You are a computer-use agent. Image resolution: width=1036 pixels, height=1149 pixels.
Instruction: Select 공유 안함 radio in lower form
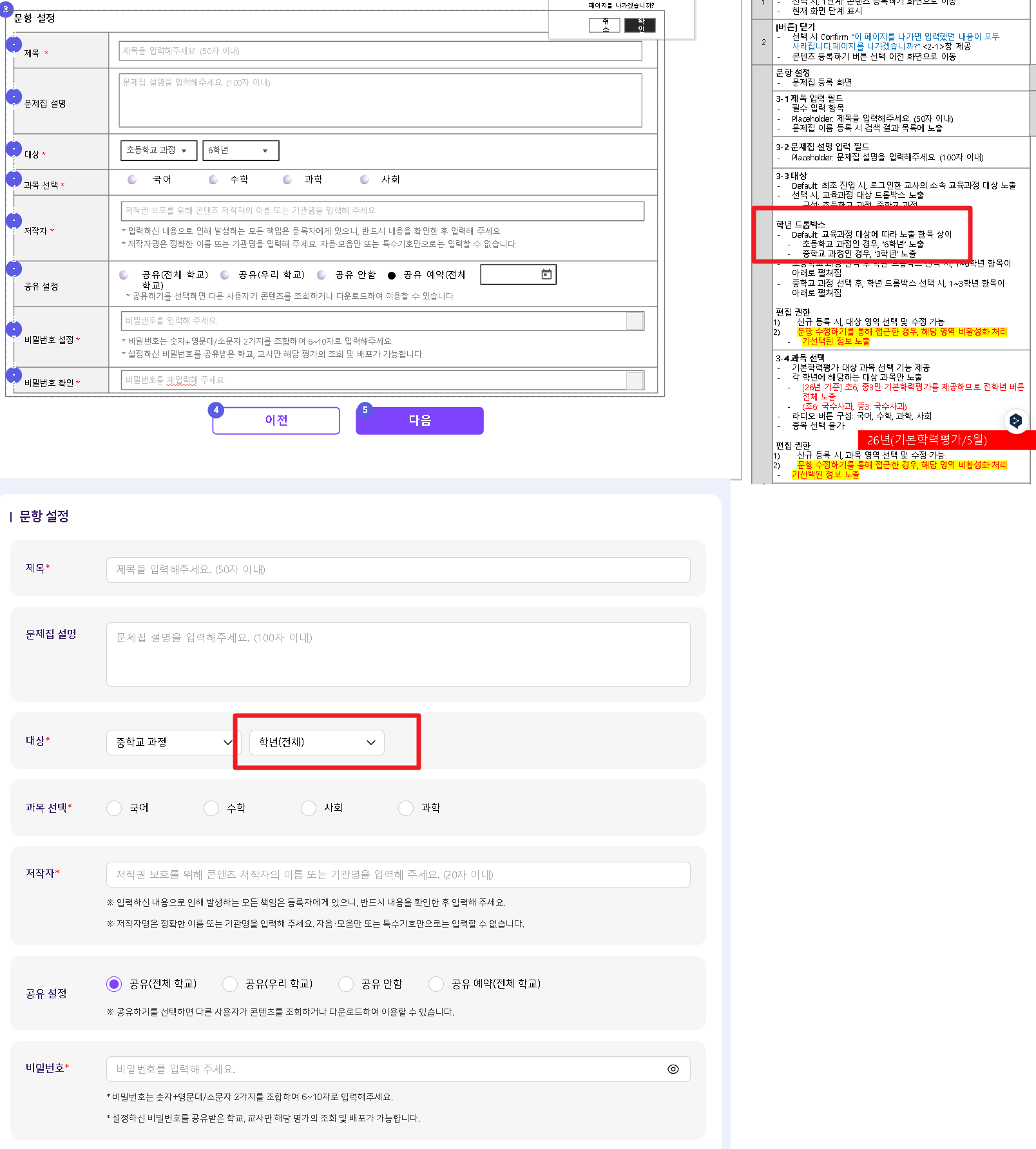pyautogui.click(x=346, y=983)
